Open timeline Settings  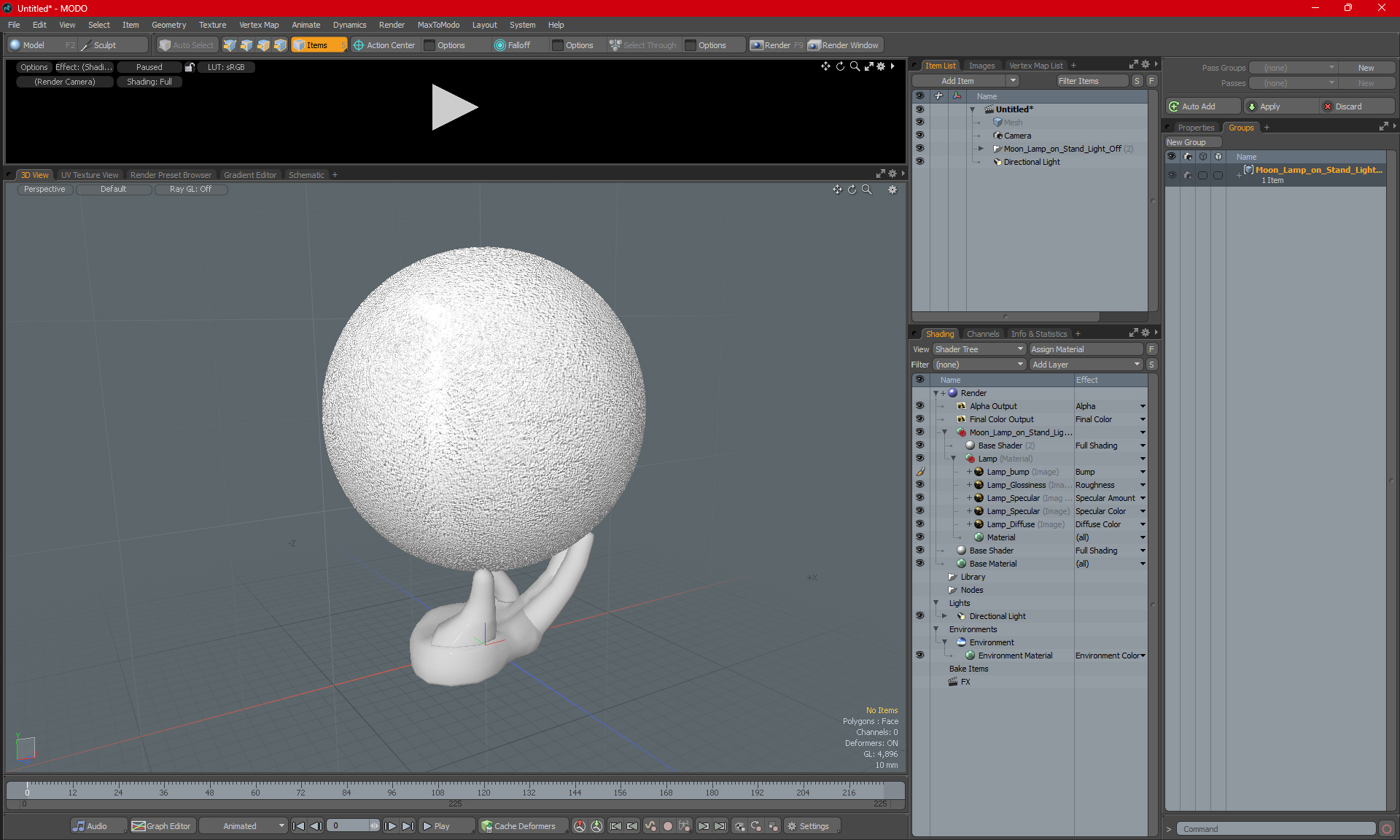click(812, 826)
